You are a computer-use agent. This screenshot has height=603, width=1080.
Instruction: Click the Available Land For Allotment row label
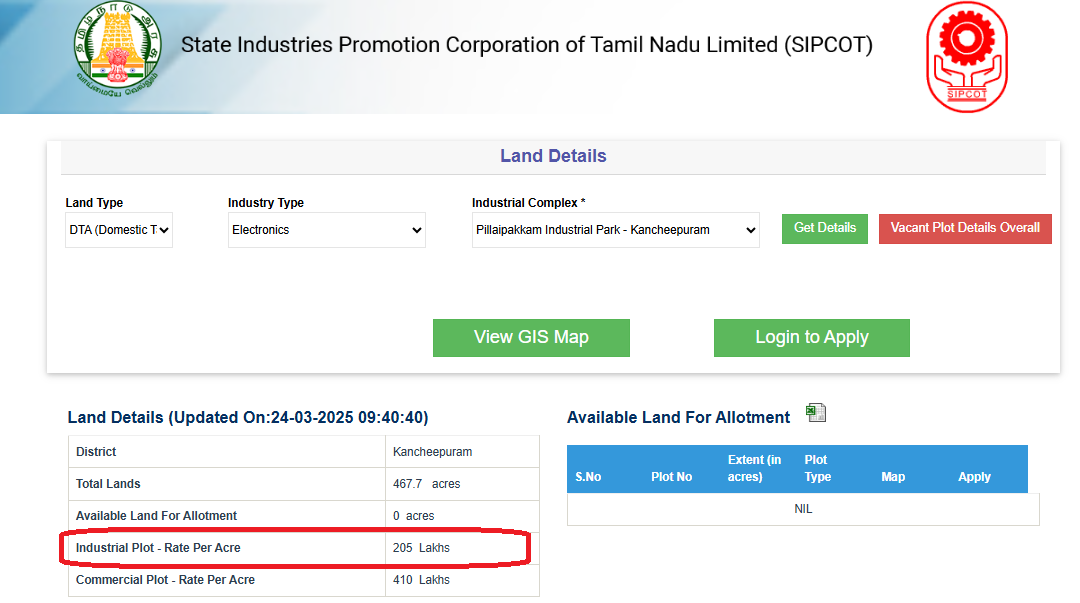156,515
